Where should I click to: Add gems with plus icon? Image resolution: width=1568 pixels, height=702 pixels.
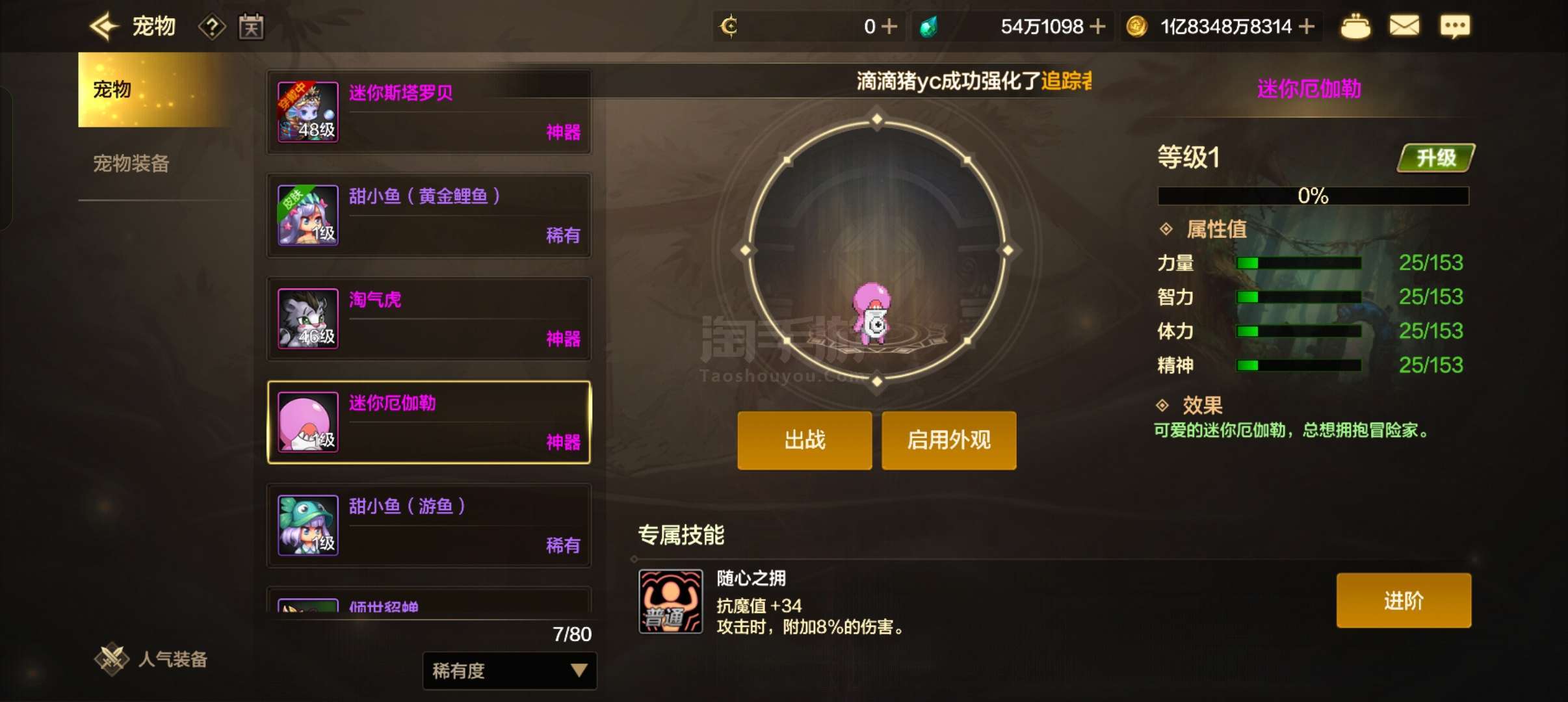click(x=1097, y=27)
